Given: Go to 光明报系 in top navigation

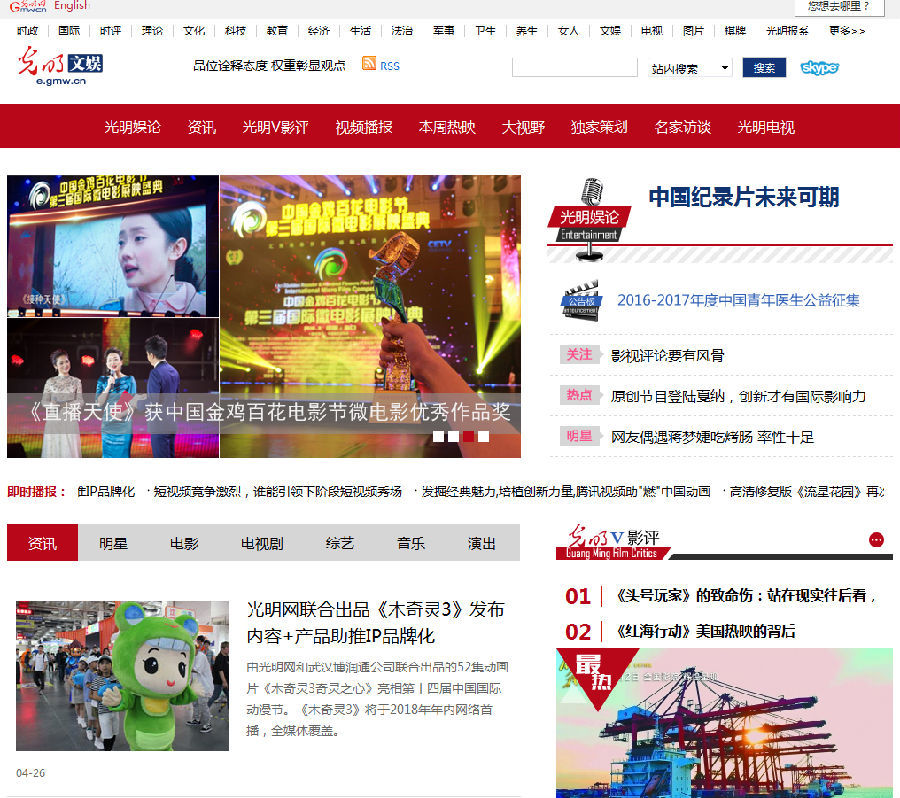Looking at the screenshot, I should (x=787, y=31).
